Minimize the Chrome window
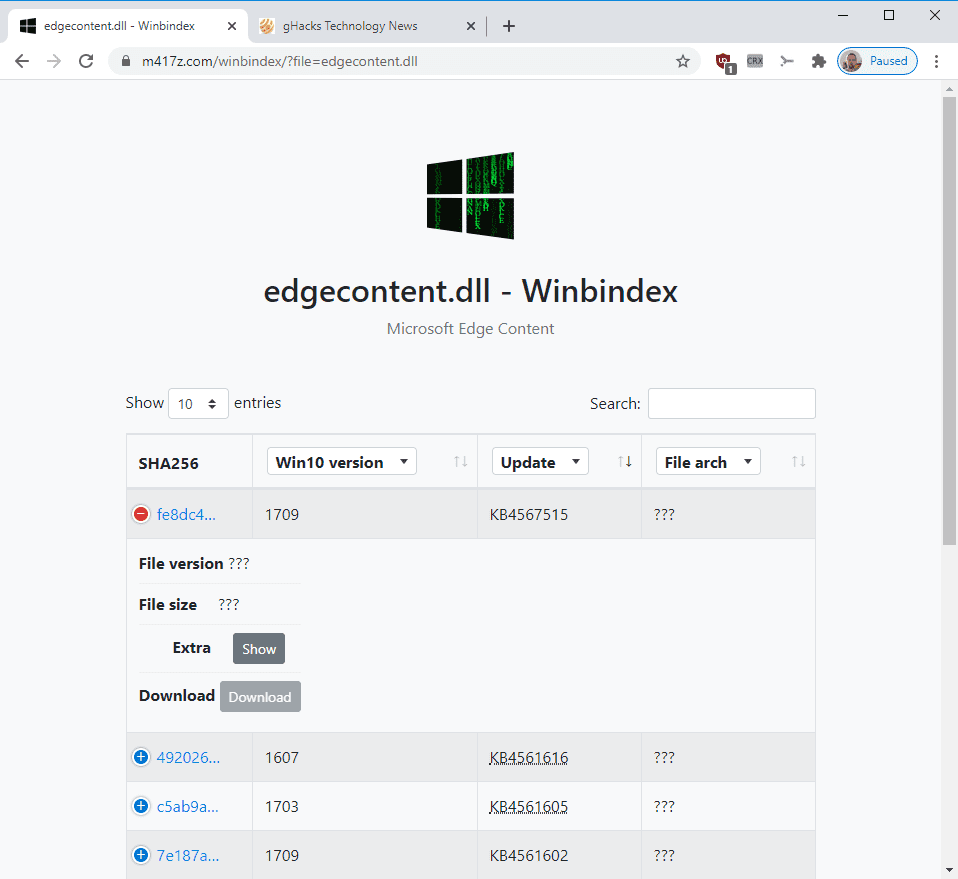The image size is (958, 879). coord(843,15)
